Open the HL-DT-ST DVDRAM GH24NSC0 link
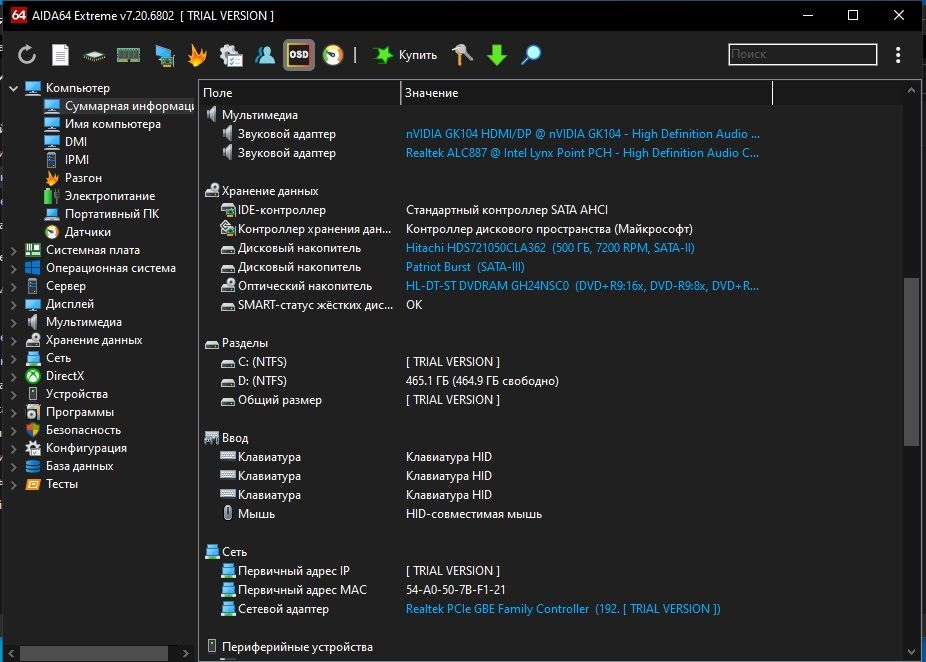Screen dimensions: 926x662 (x=582, y=286)
